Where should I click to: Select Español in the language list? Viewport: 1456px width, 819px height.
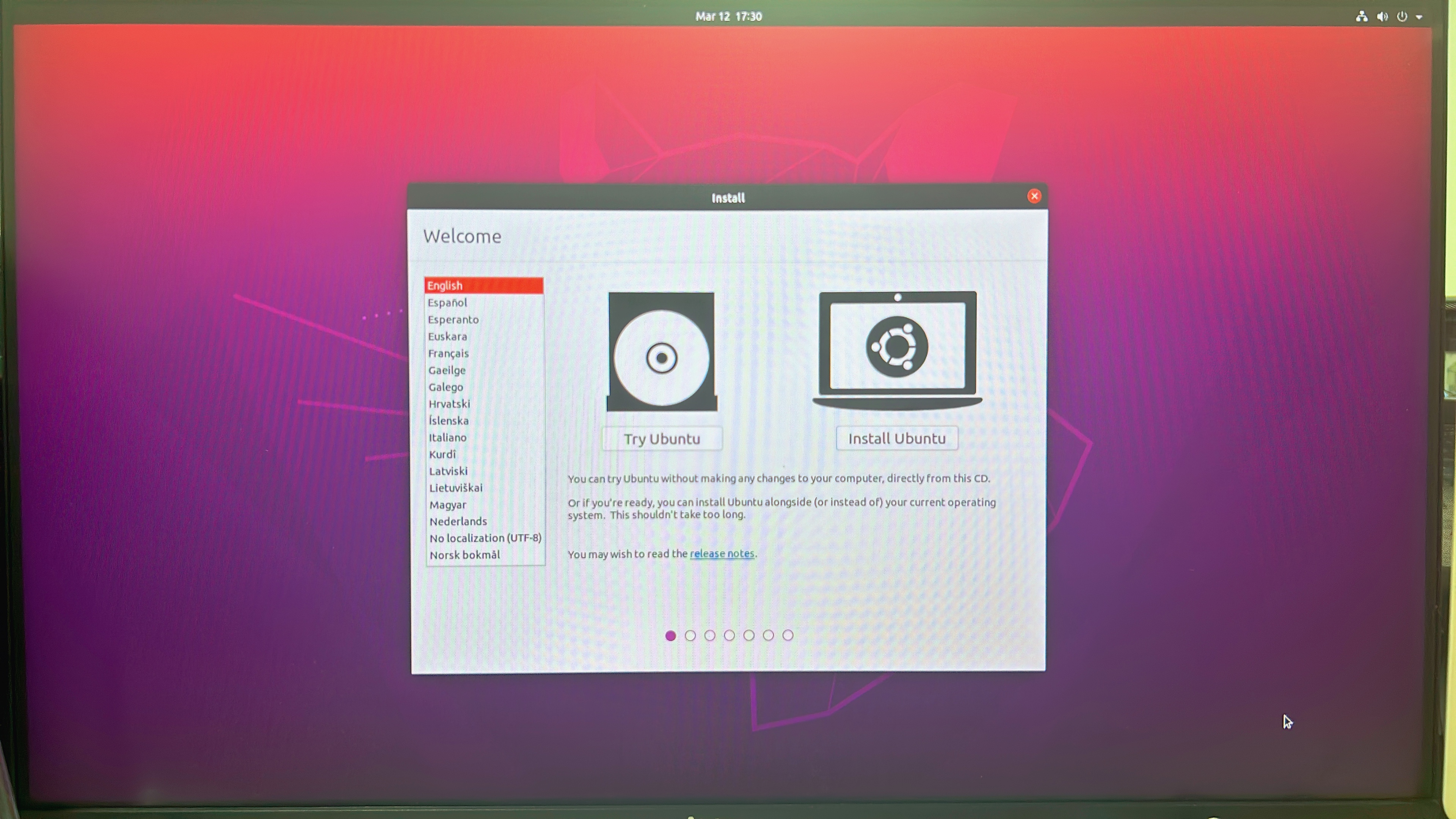[x=447, y=303]
